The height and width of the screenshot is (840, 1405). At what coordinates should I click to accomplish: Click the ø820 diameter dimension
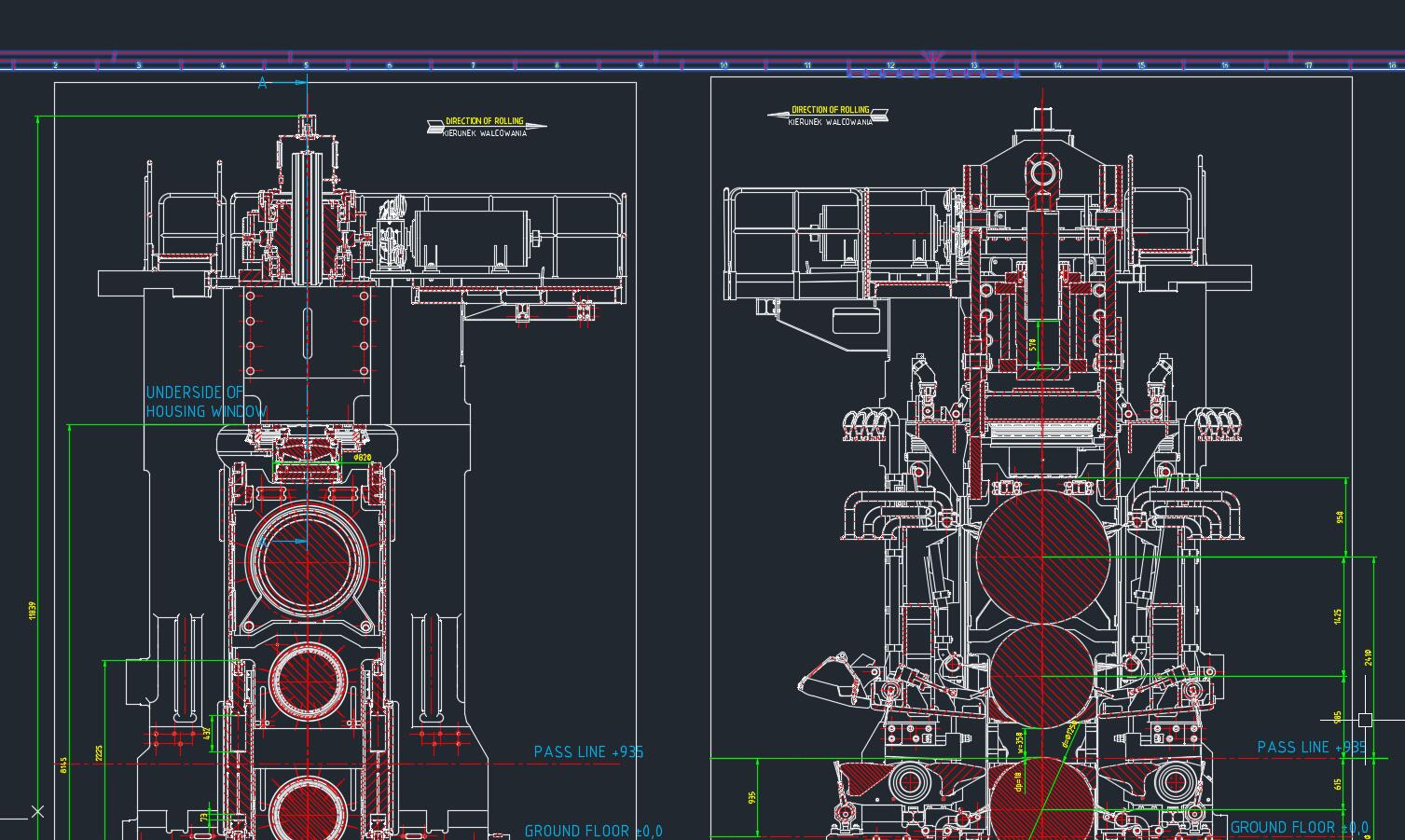[363, 458]
